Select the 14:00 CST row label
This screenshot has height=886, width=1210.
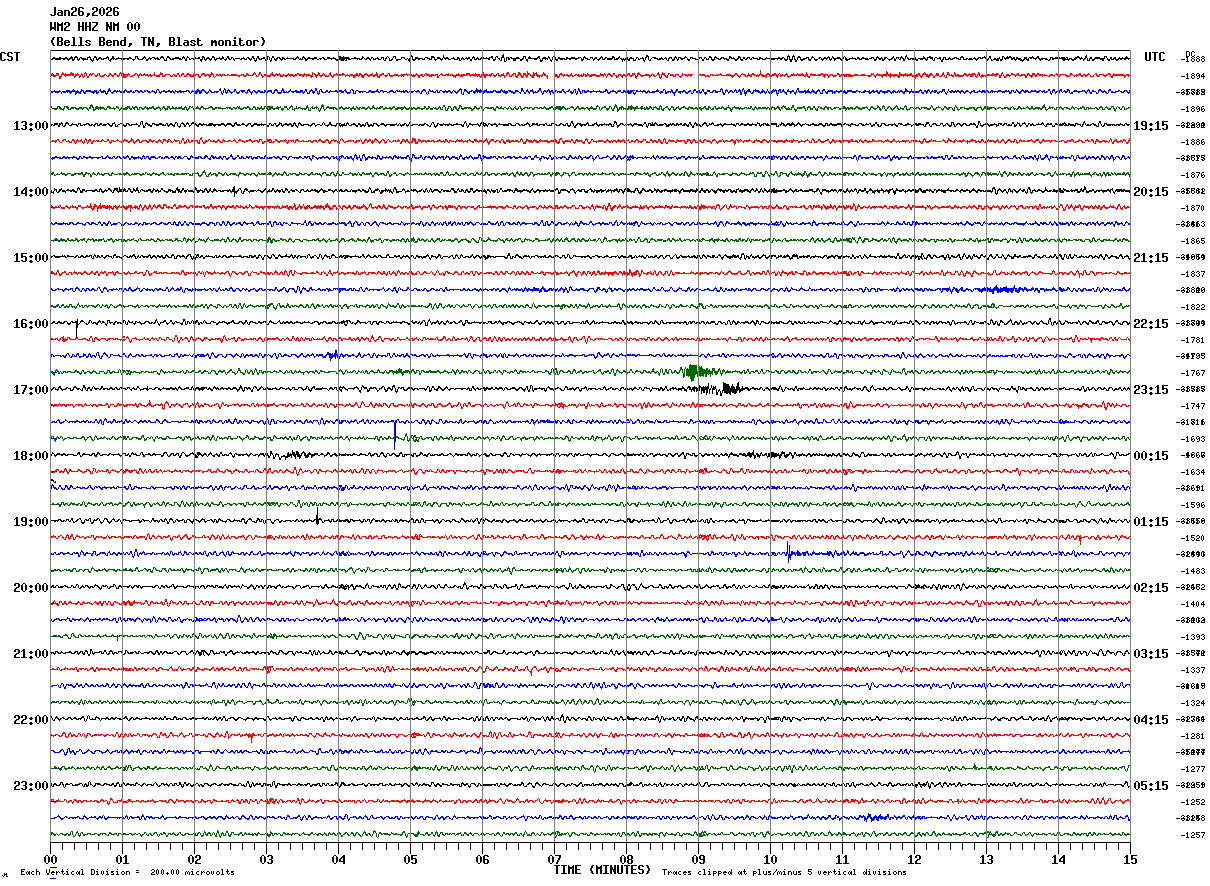(31, 192)
